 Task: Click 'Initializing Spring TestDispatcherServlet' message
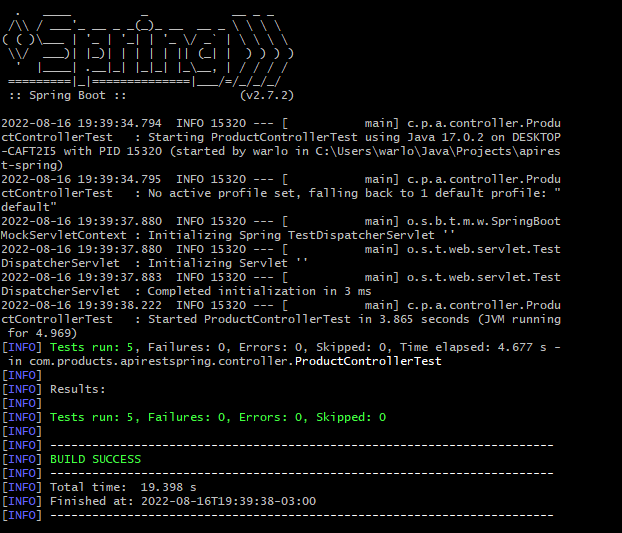(x=291, y=235)
